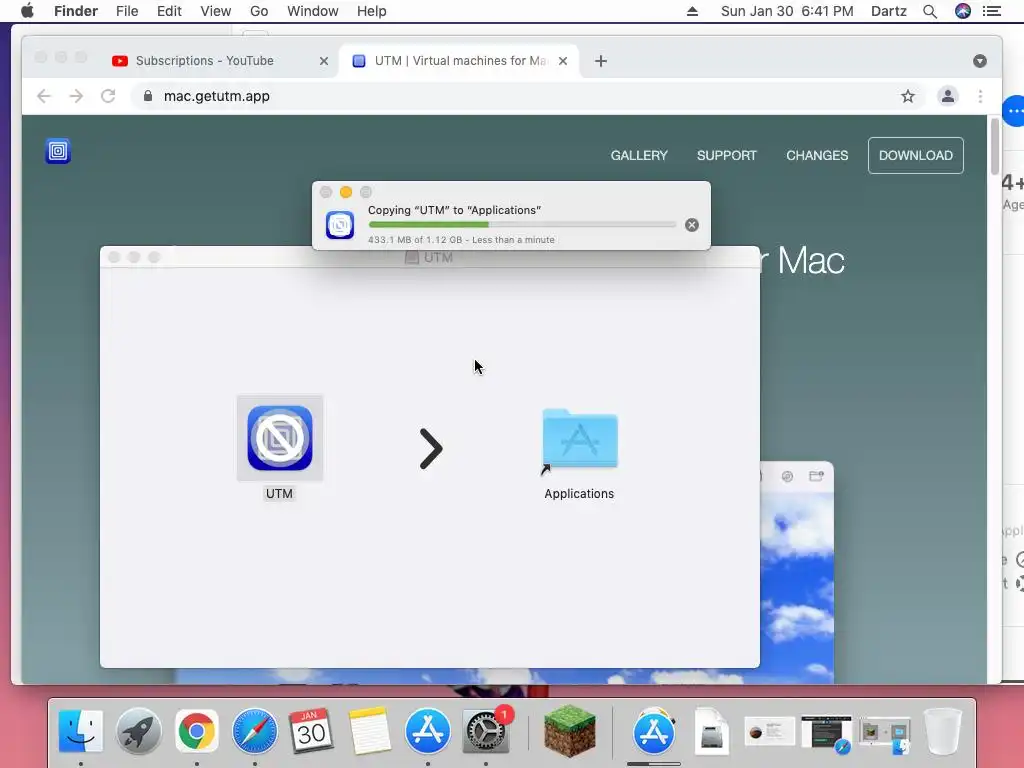Open Chrome profile avatar menu
This screenshot has width=1024, height=768.
(x=948, y=97)
